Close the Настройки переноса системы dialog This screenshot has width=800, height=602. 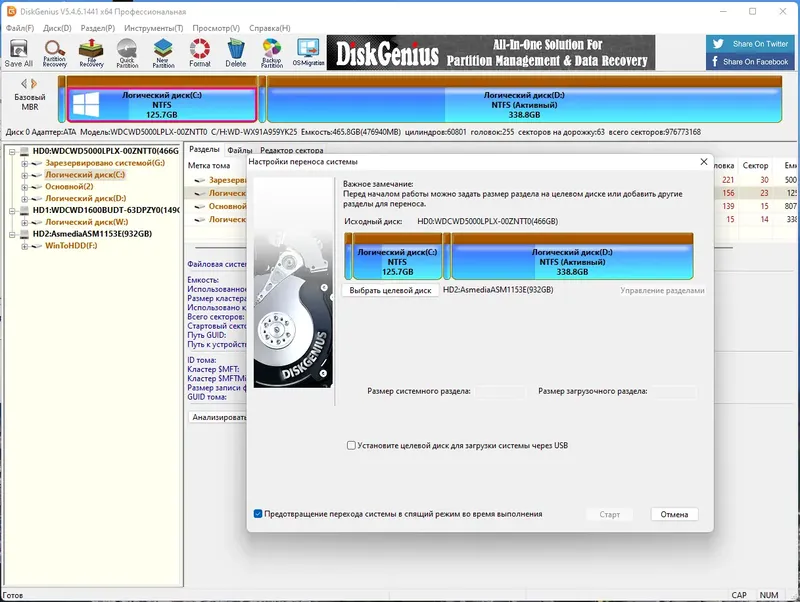[704, 162]
